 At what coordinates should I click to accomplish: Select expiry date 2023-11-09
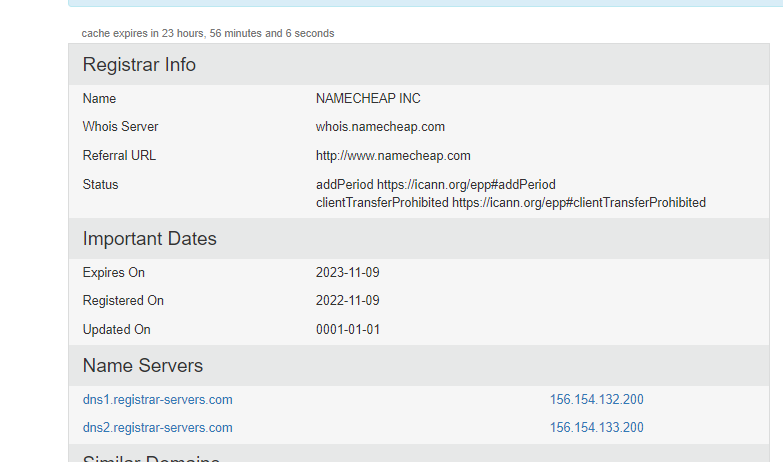(x=348, y=273)
